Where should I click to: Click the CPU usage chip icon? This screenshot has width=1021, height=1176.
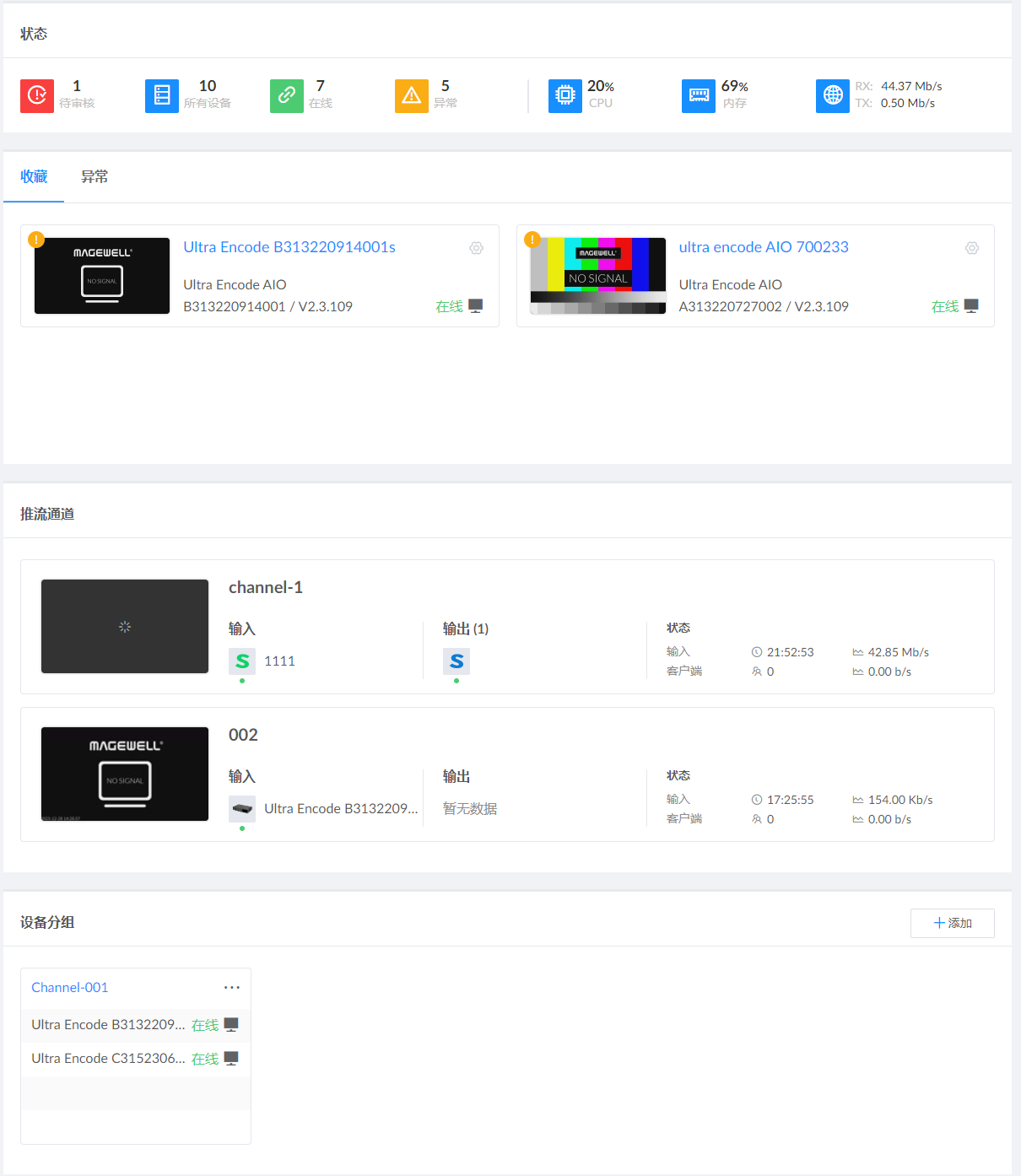pos(565,95)
